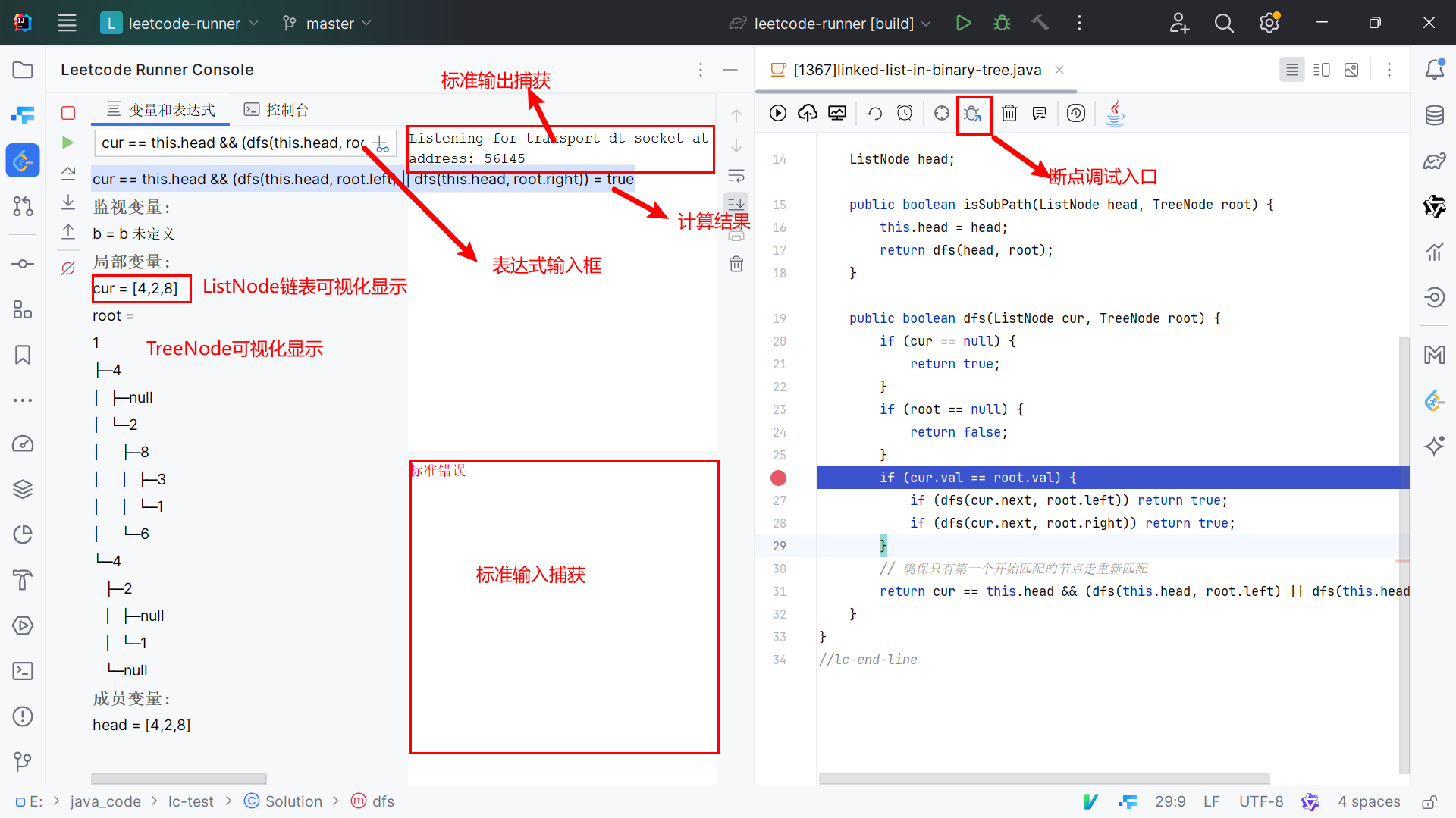Click the trash icon in editor toolbar

[1009, 114]
